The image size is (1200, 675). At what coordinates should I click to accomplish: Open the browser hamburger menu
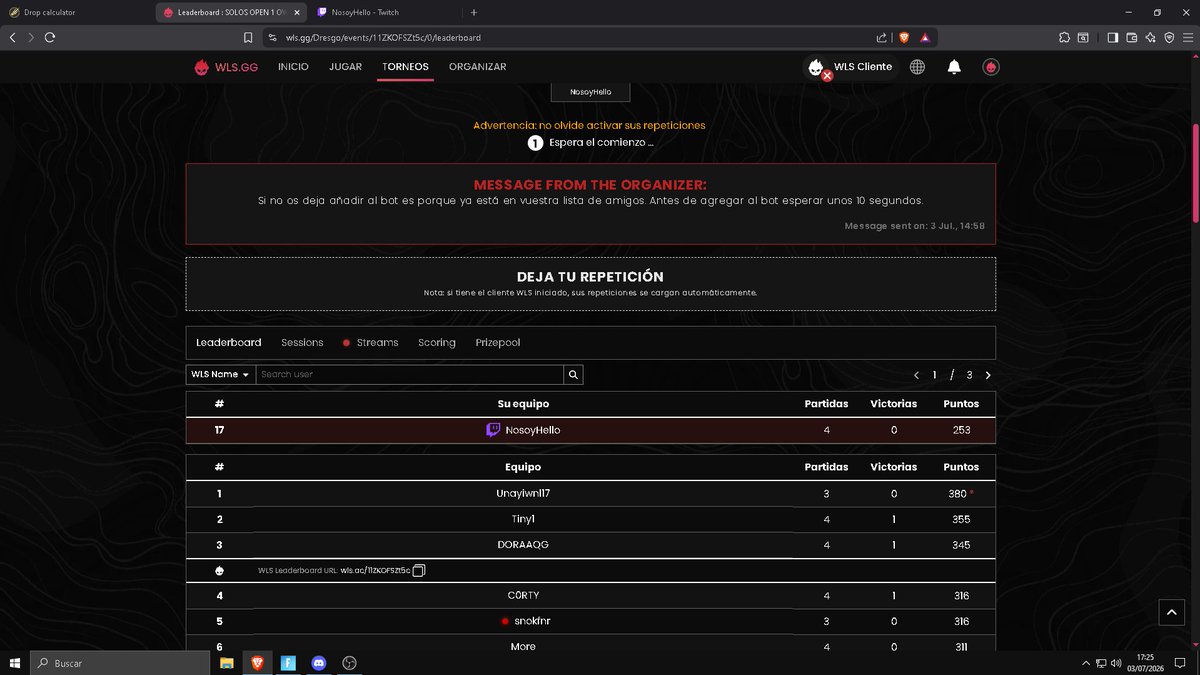1187,37
